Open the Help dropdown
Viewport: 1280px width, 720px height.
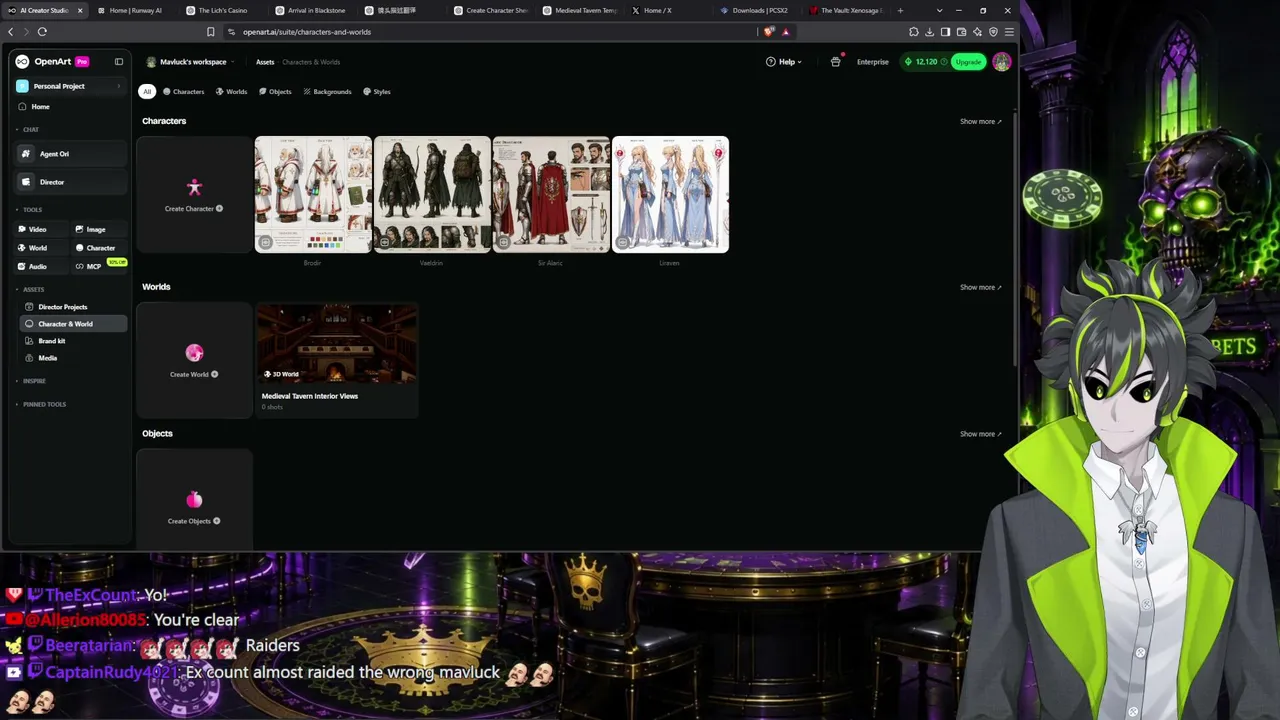(784, 62)
